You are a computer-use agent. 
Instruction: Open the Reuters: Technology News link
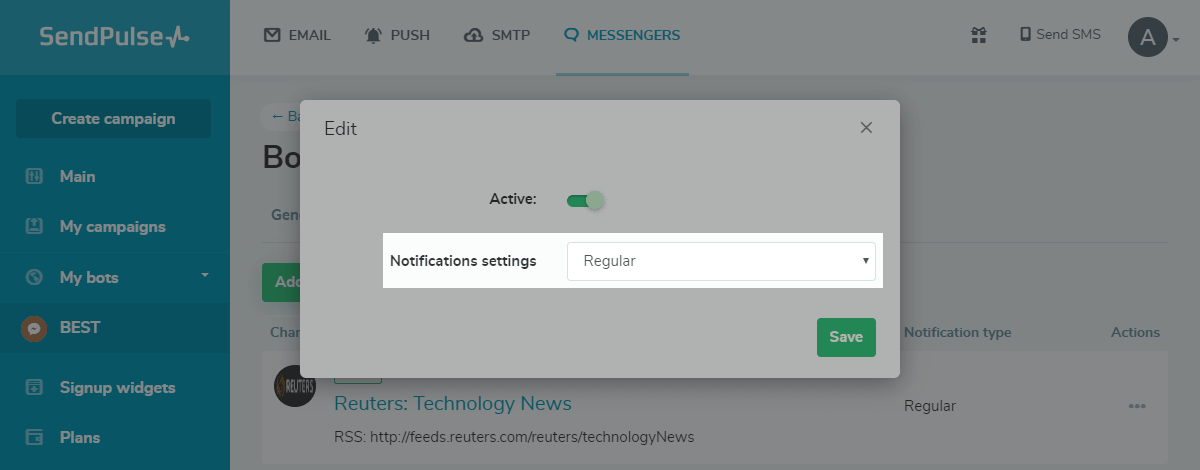coord(453,404)
